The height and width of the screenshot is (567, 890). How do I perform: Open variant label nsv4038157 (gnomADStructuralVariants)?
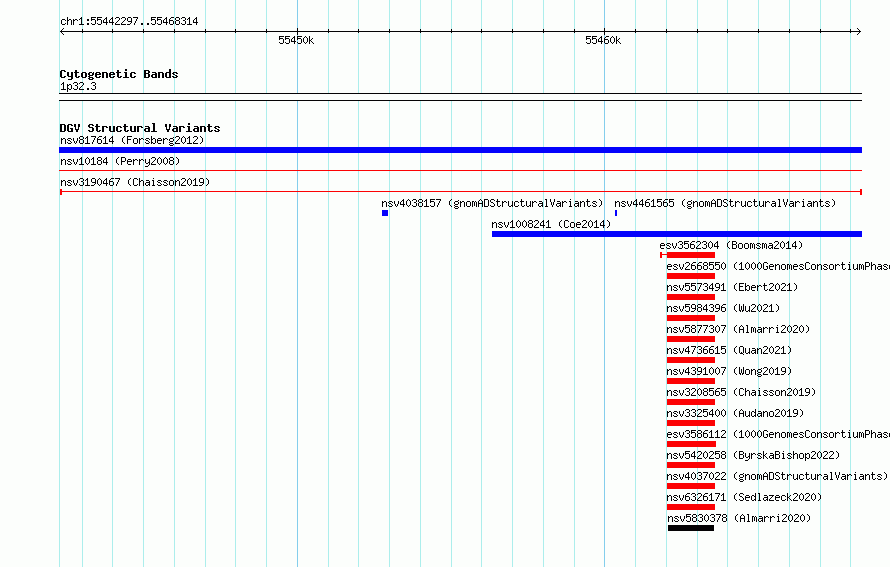click(492, 203)
